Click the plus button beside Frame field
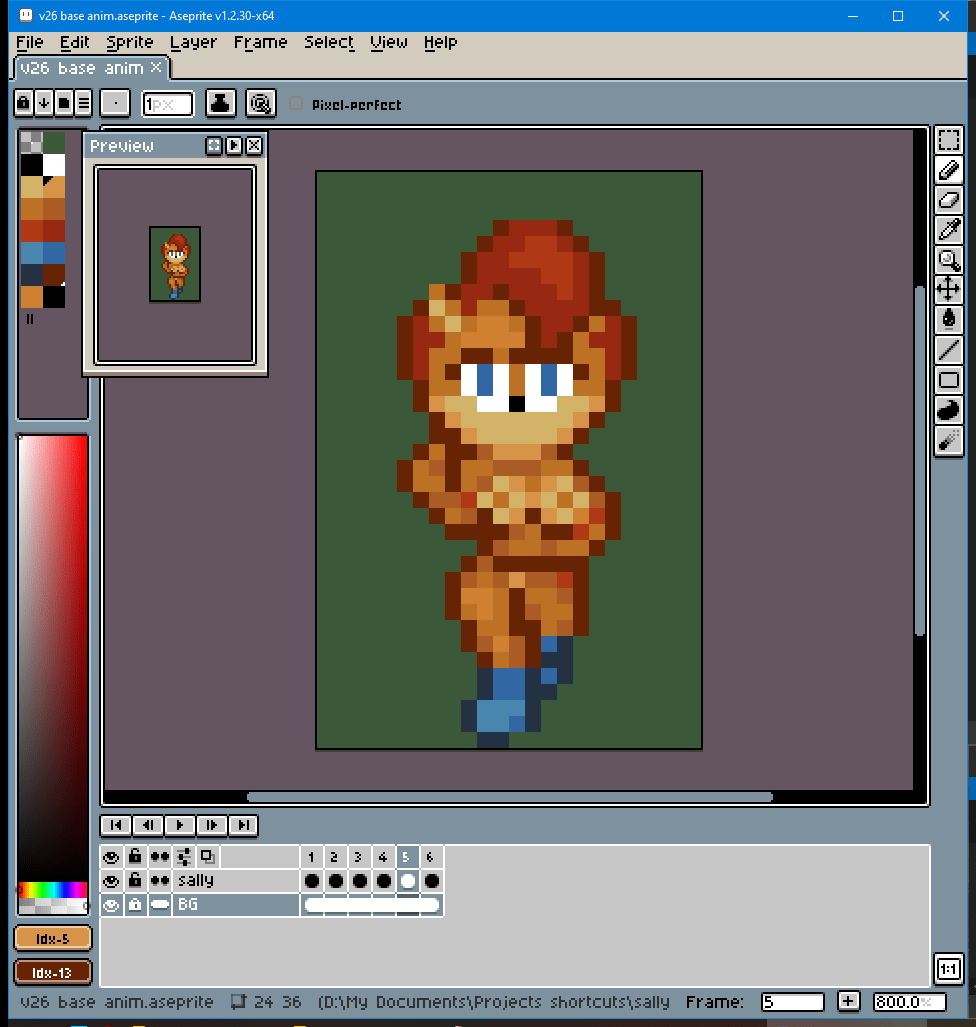 pos(848,1001)
